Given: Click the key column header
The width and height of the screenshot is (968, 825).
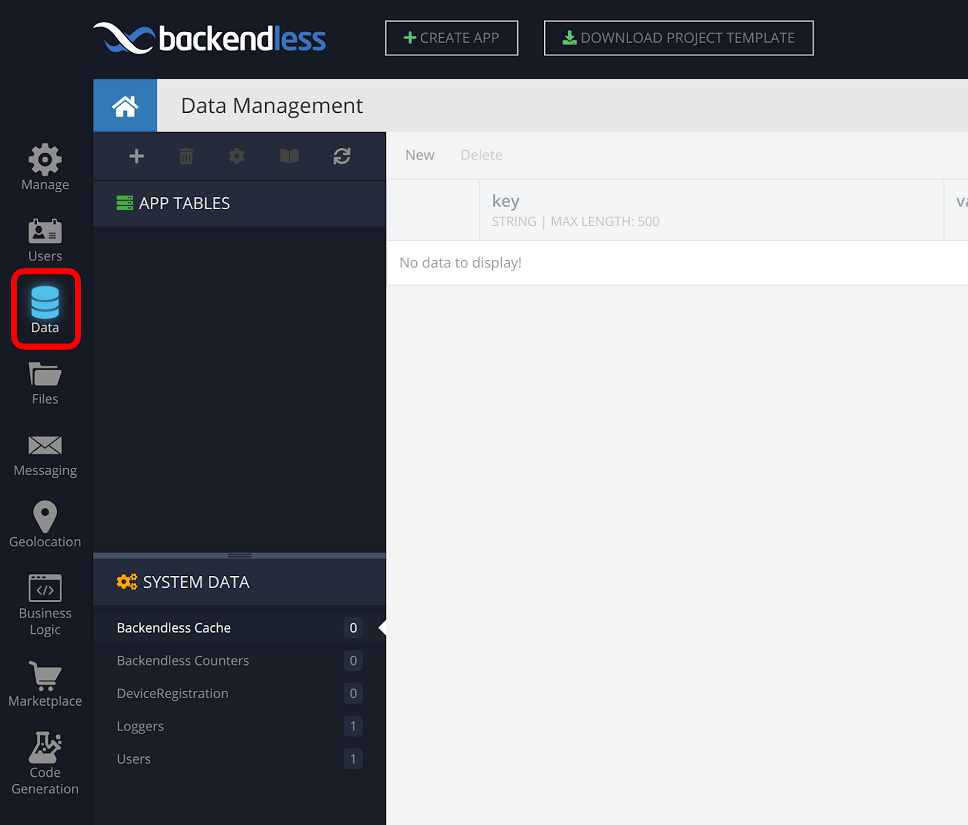Looking at the screenshot, I should (x=711, y=210).
